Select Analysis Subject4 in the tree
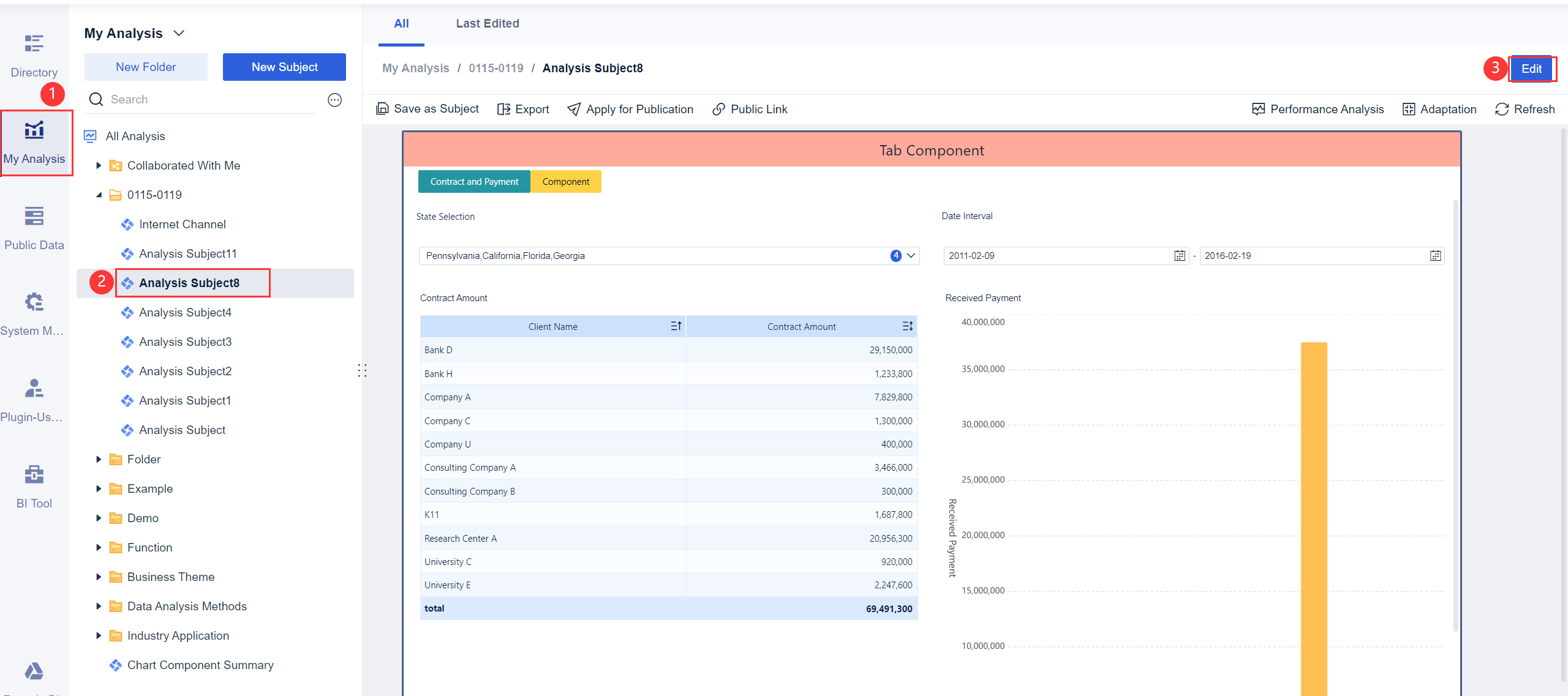The image size is (1568, 696). click(x=185, y=312)
